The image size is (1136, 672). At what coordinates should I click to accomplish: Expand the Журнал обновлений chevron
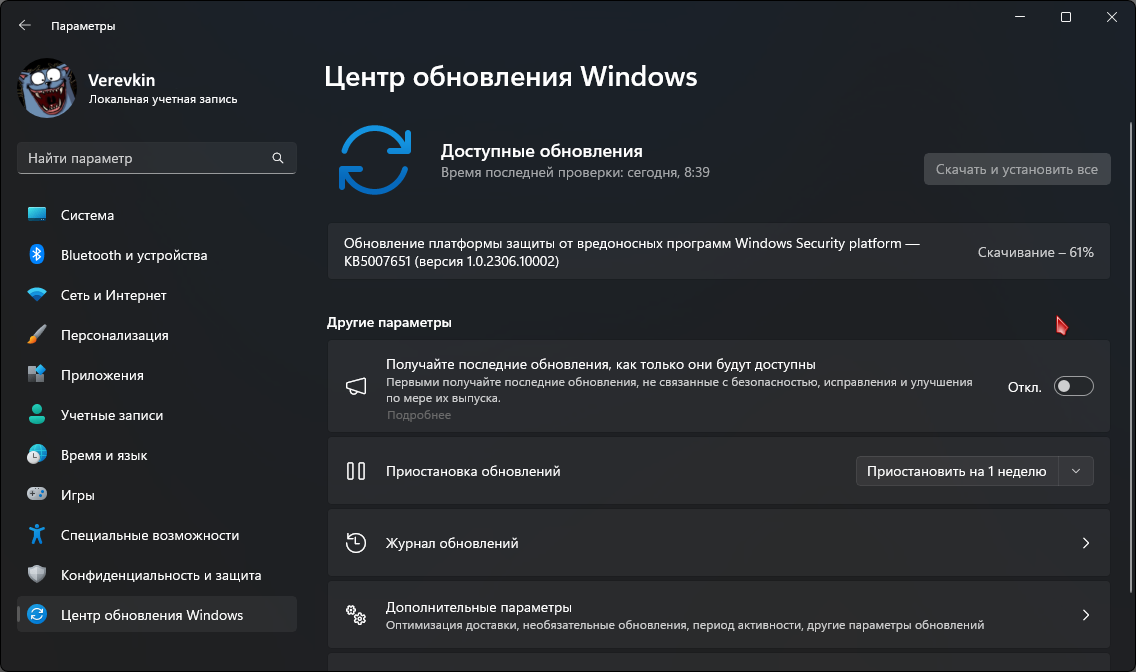1085,542
